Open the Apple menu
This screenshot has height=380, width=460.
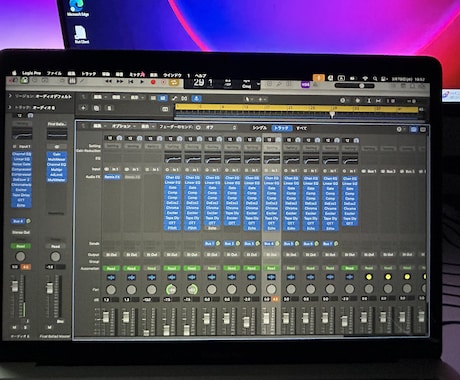tap(14, 73)
